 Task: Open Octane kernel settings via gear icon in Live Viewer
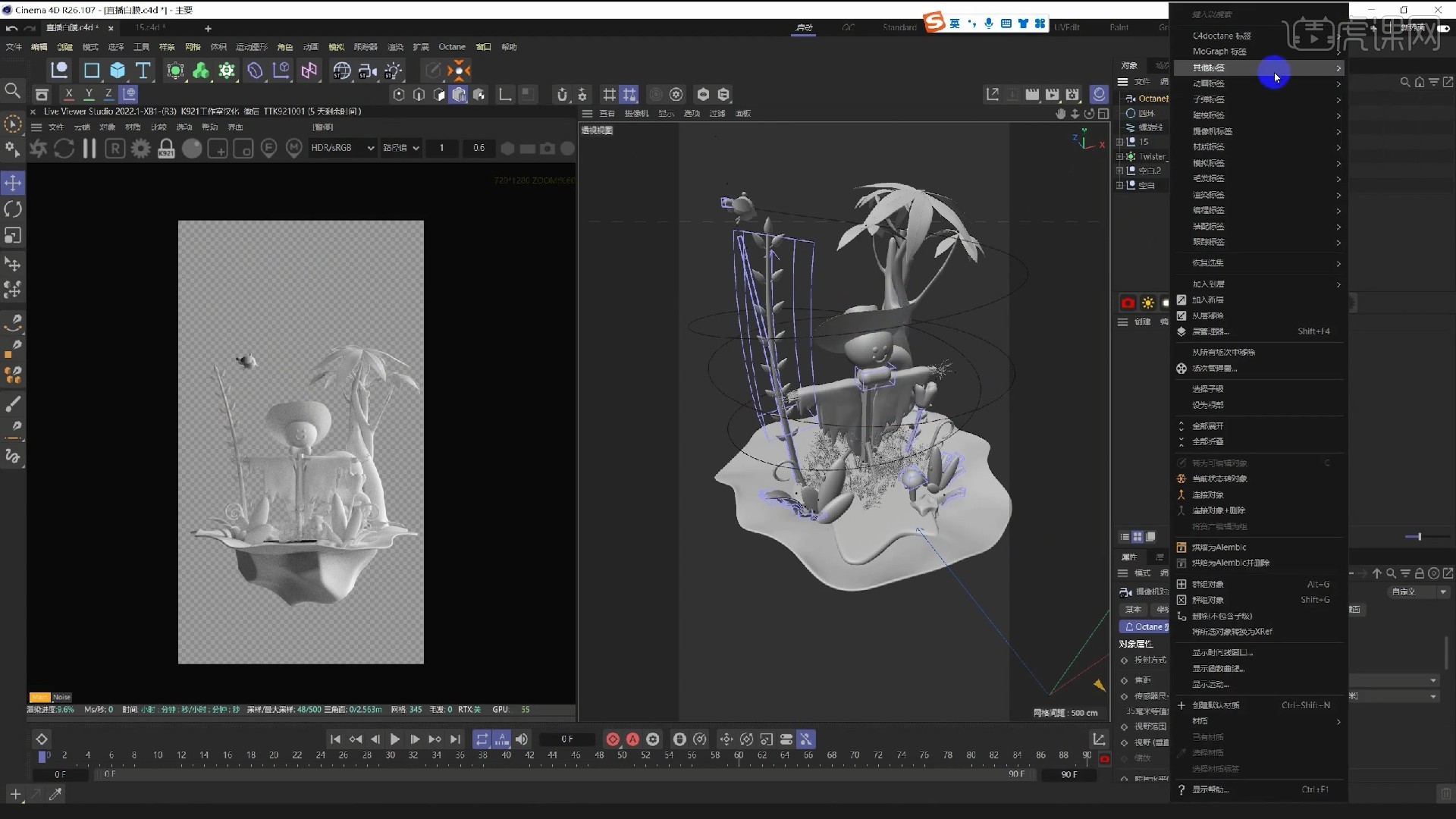140,148
